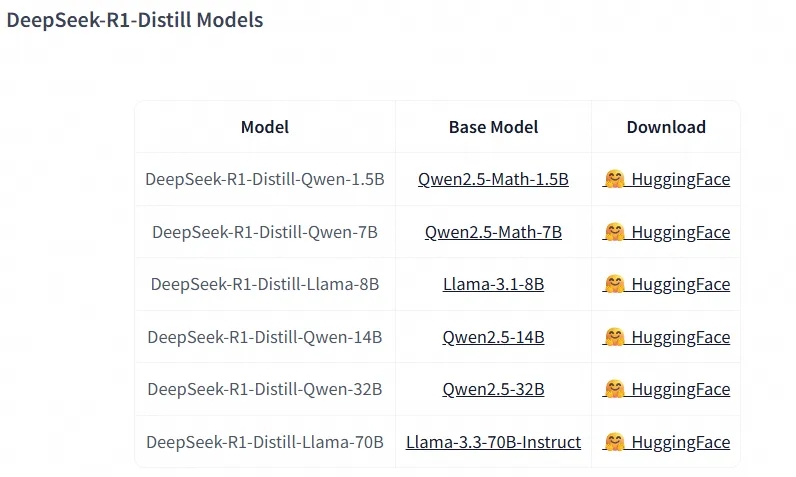Open the Qwen2.5-32B base model link
The image size is (796, 477).
(x=493, y=389)
